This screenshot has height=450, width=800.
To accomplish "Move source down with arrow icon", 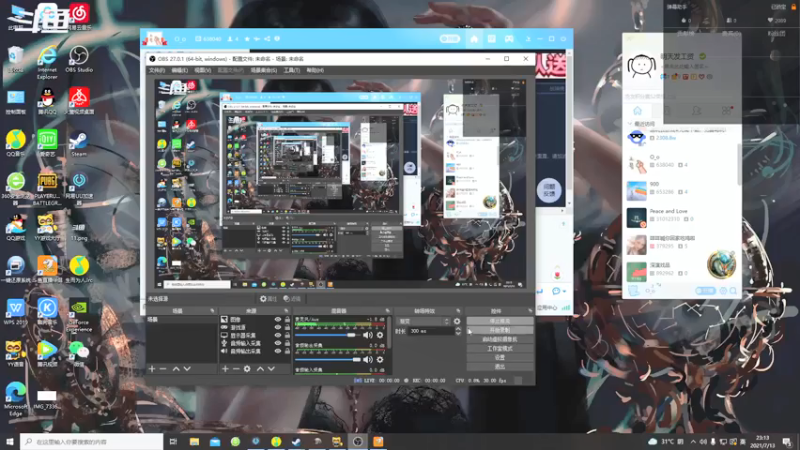I will (271, 368).
